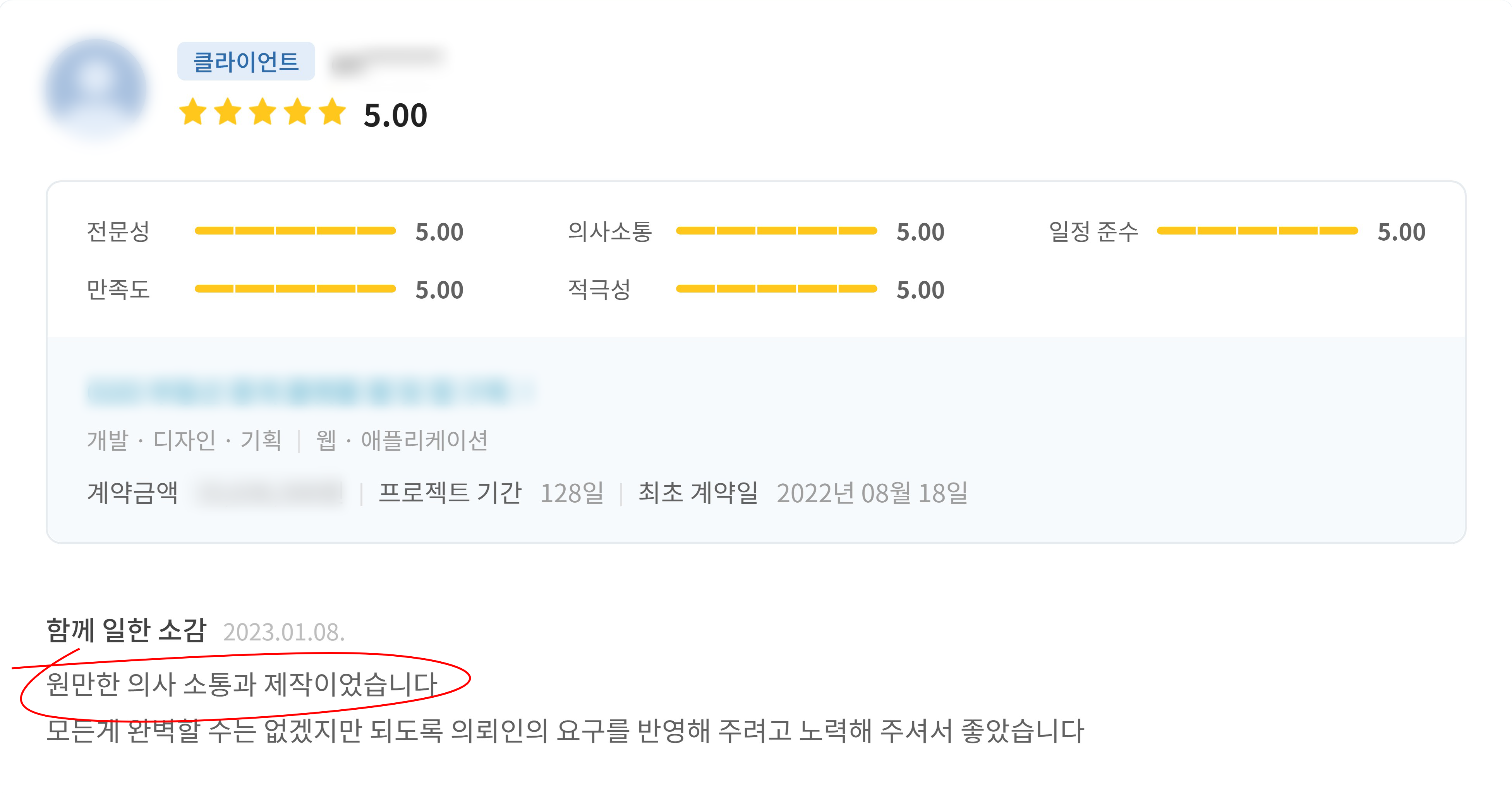This screenshot has width=1512, height=796.
Task: Click the blurred client profile avatar
Action: click(x=96, y=89)
